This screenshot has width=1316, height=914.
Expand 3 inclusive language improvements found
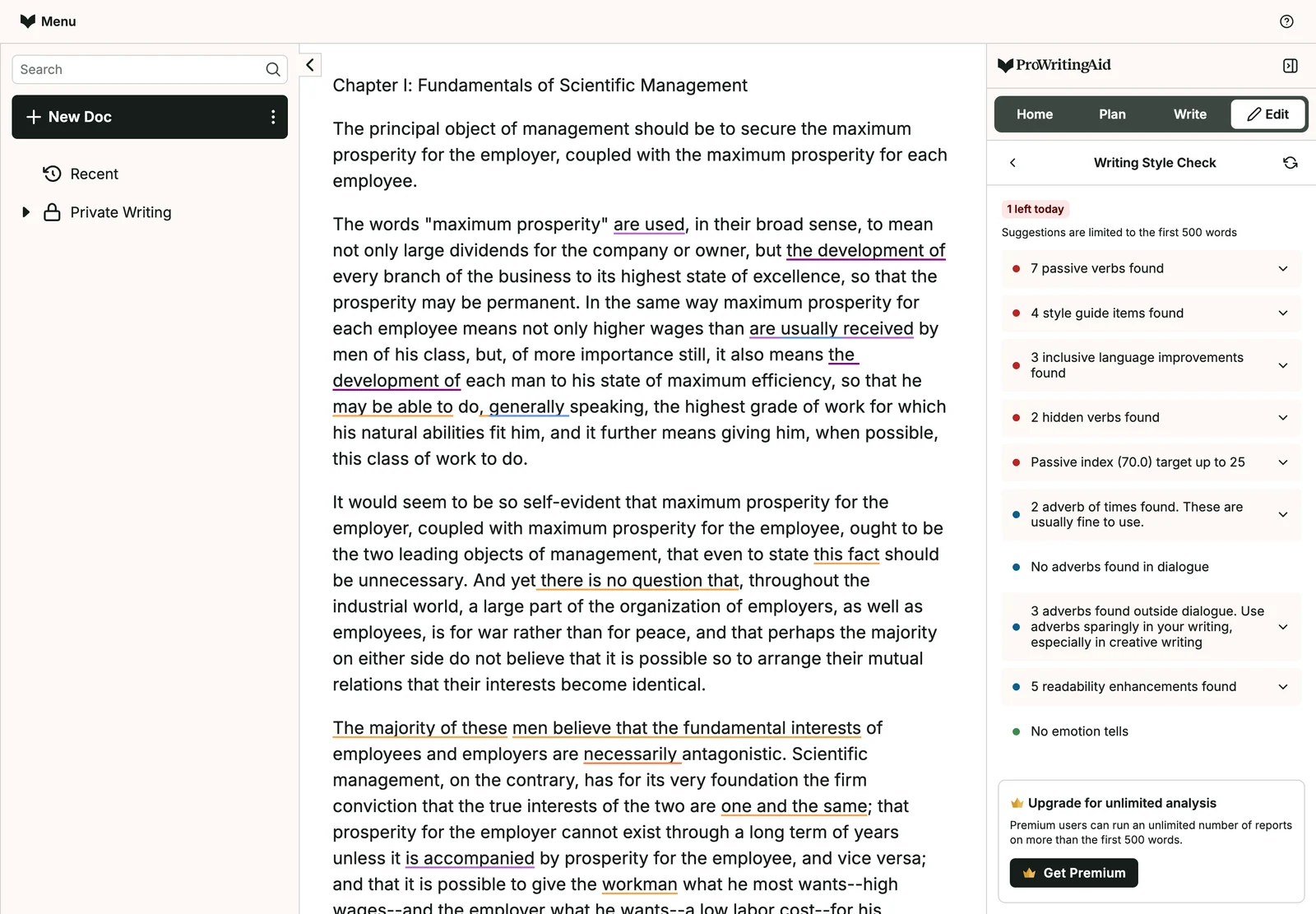pos(1151,365)
